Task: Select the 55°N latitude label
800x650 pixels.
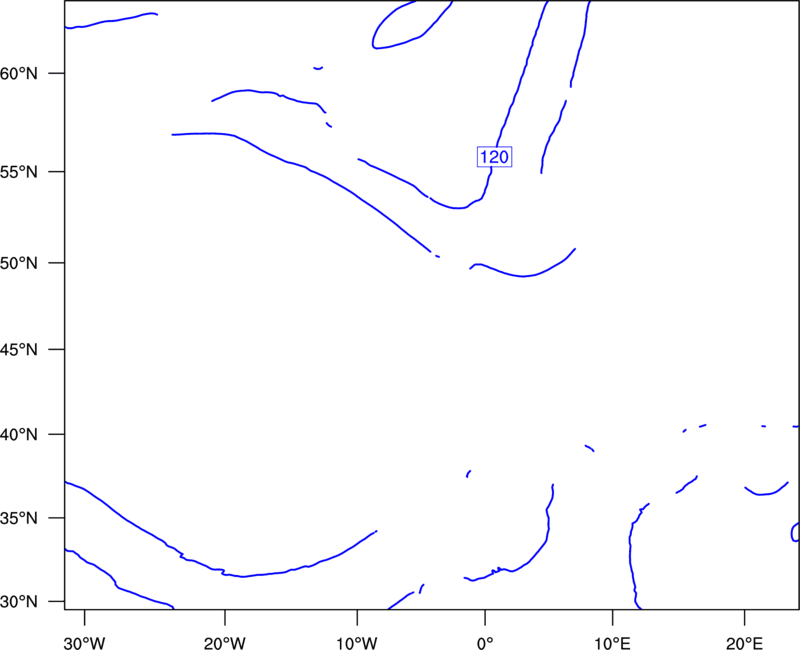Action: (x=19, y=172)
